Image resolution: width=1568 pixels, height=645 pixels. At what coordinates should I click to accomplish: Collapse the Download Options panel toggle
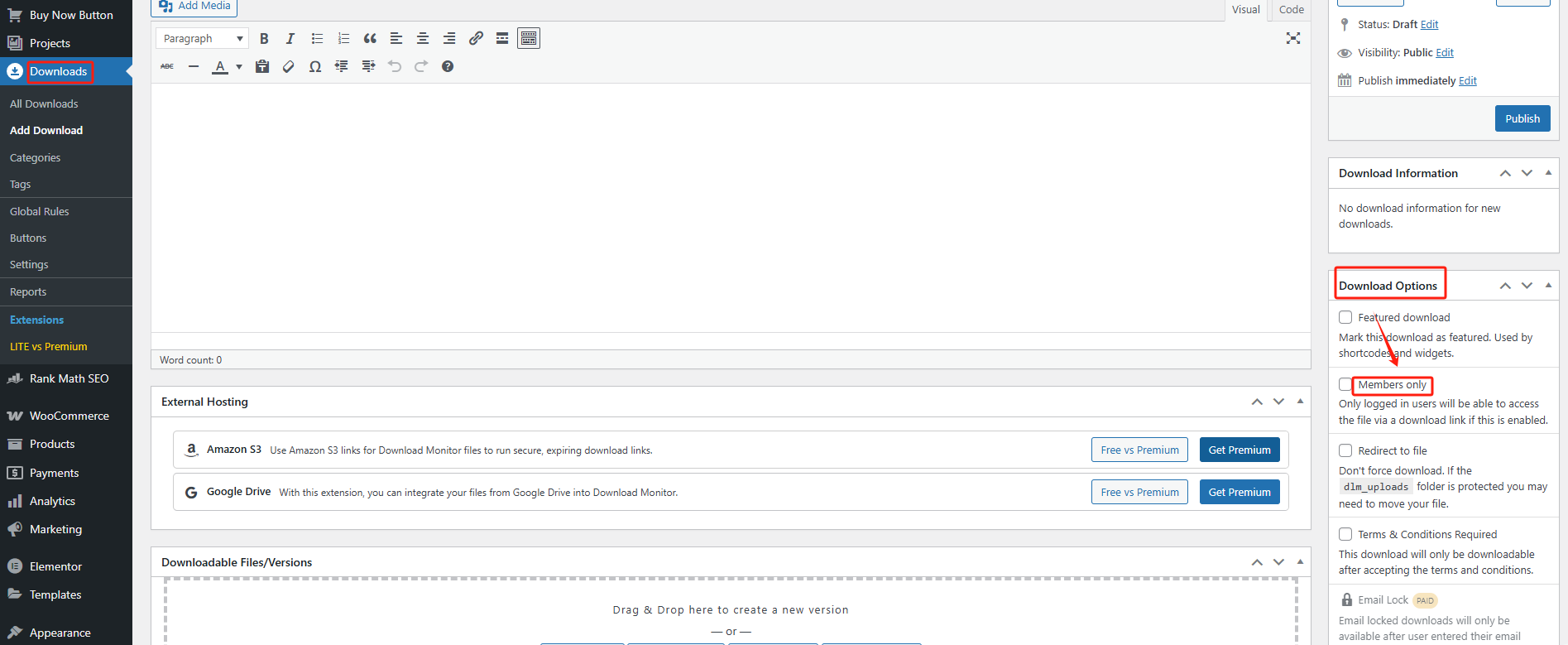pos(1548,286)
